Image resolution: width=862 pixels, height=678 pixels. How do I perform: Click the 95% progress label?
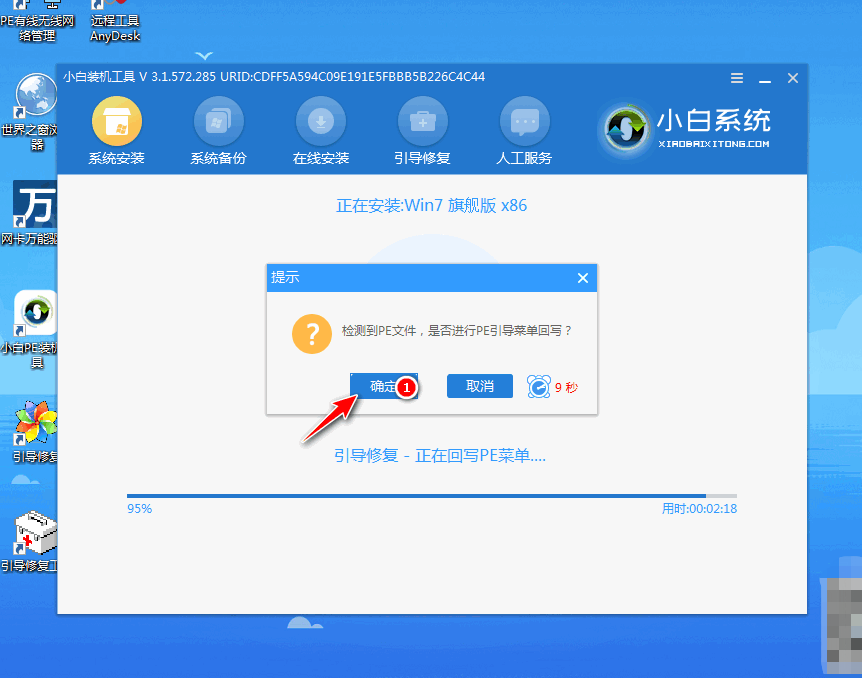point(140,509)
